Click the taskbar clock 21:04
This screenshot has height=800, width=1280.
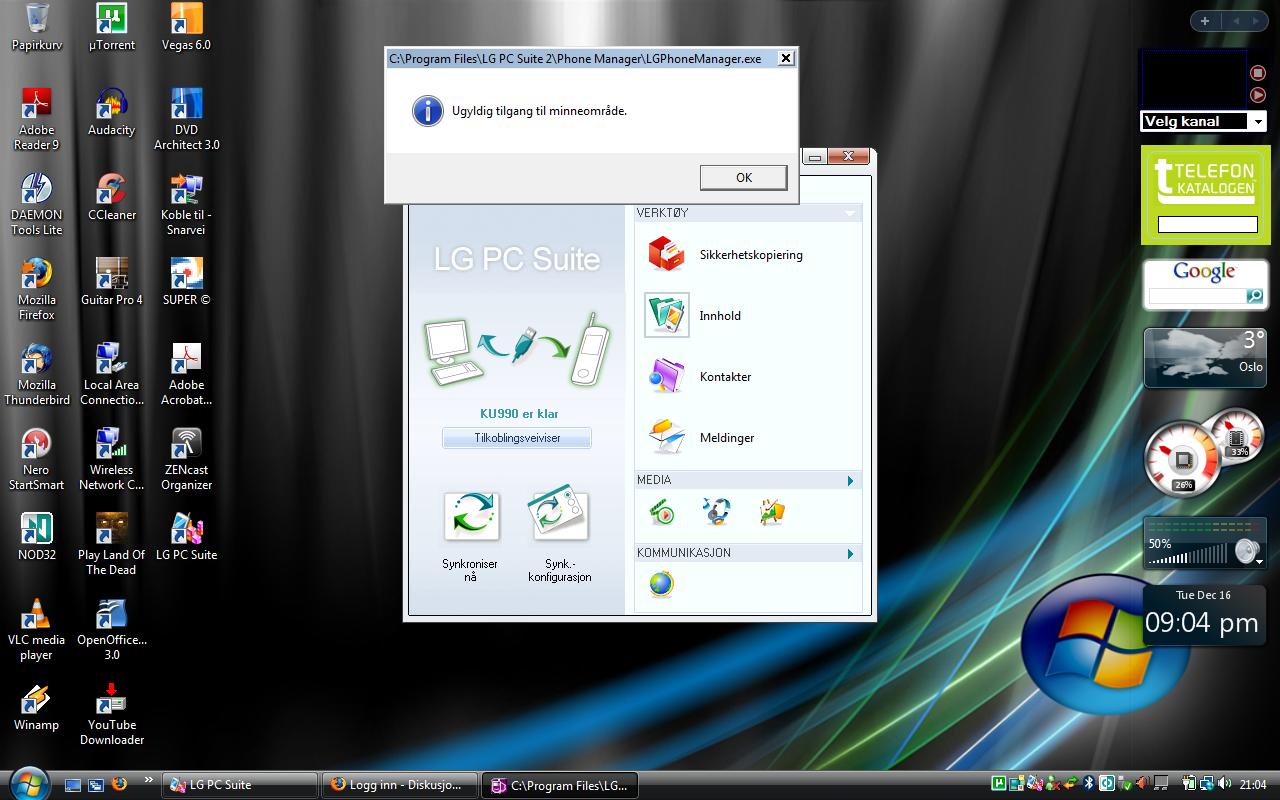tap(1253, 785)
